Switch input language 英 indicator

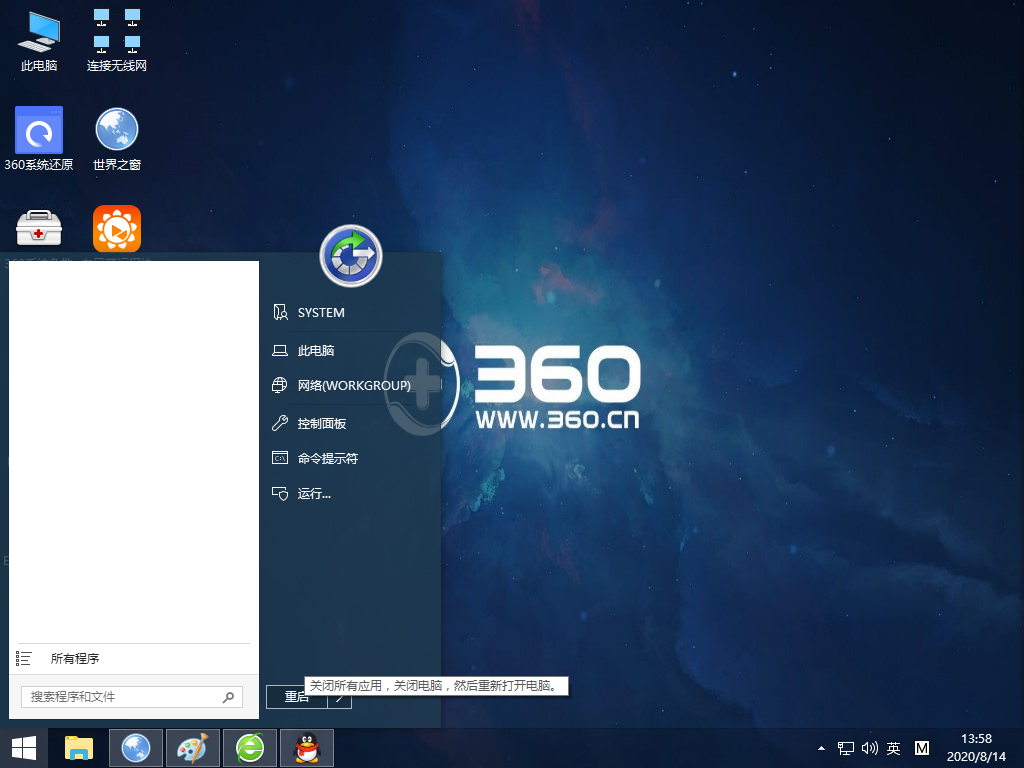[x=893, y=748]
